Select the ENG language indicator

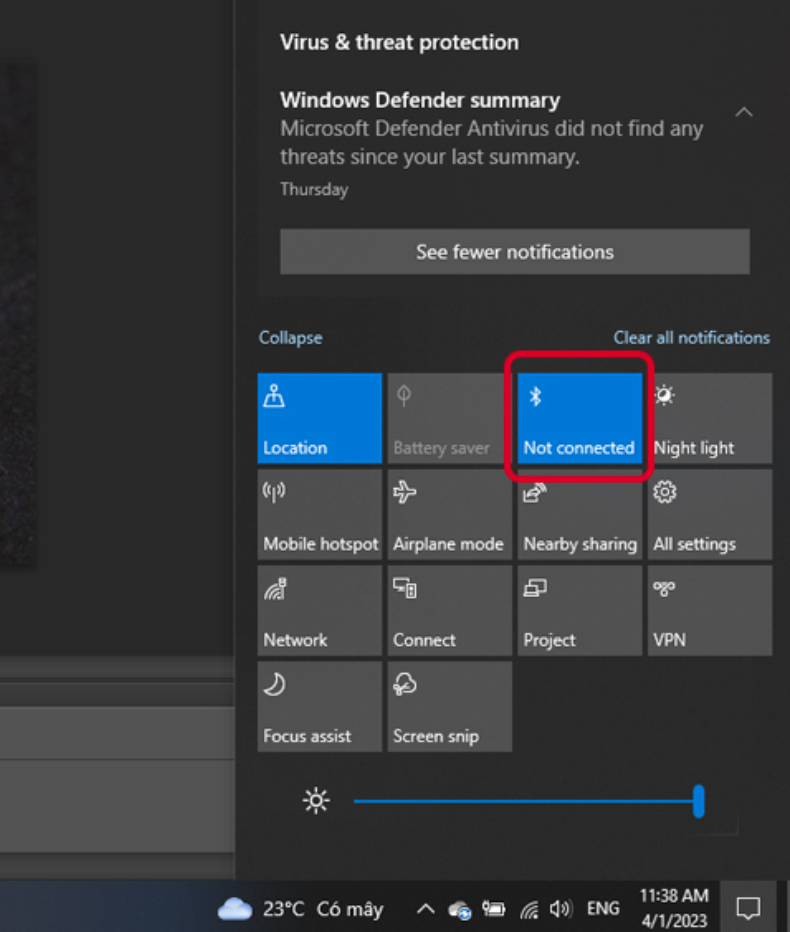click(602, 909)
